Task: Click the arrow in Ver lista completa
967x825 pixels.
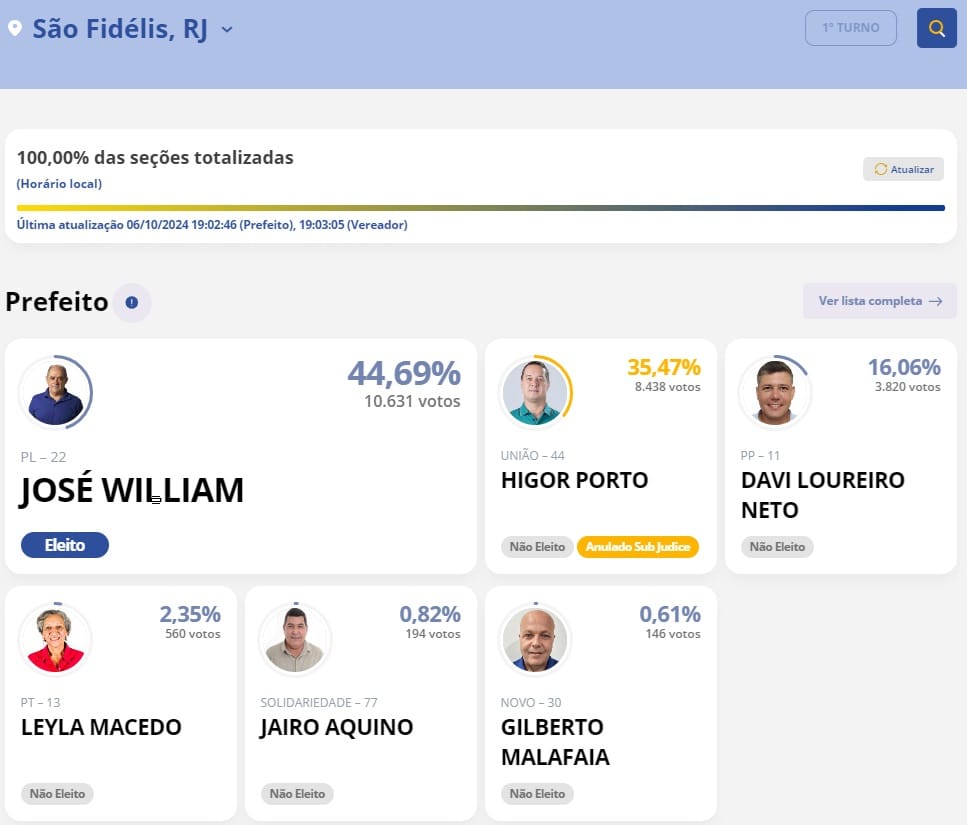Action: [936, 301]
